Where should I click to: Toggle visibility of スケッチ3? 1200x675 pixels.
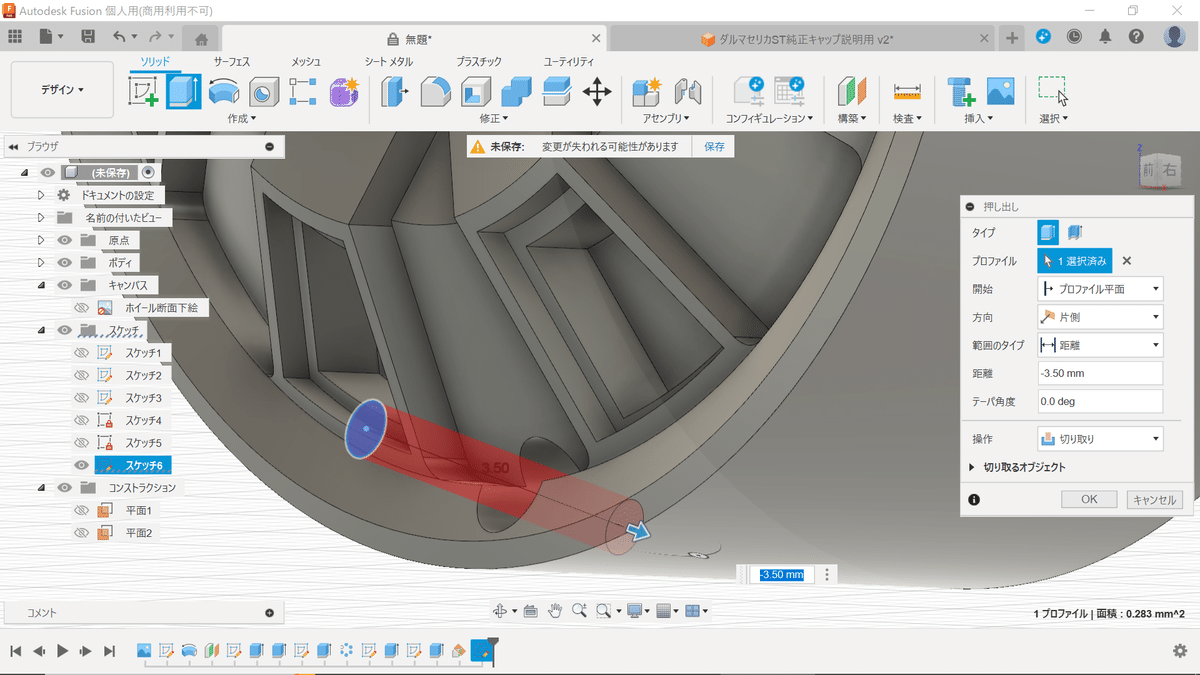point(82,398)
